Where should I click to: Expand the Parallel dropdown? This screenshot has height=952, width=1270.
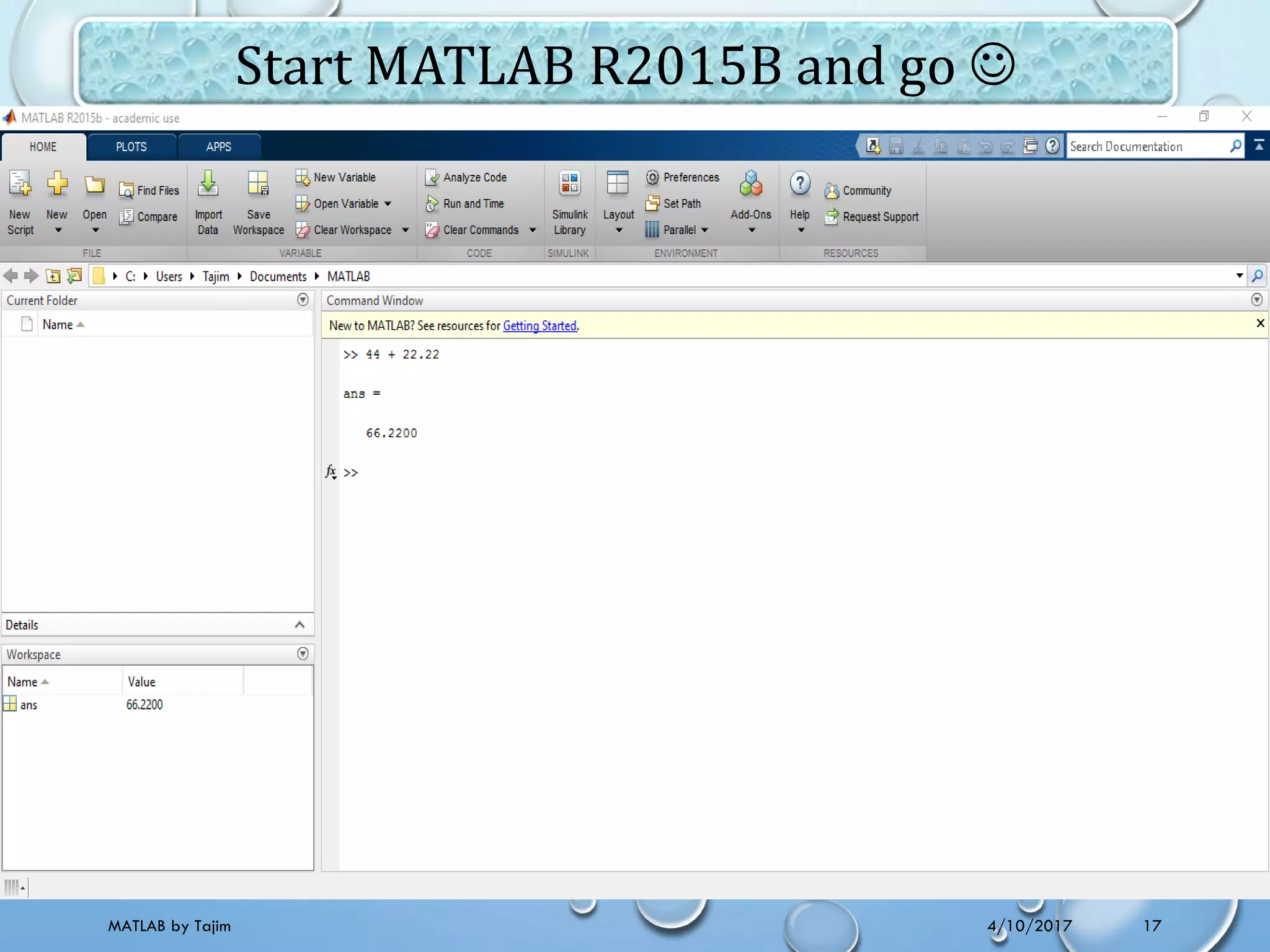(704, 230)
